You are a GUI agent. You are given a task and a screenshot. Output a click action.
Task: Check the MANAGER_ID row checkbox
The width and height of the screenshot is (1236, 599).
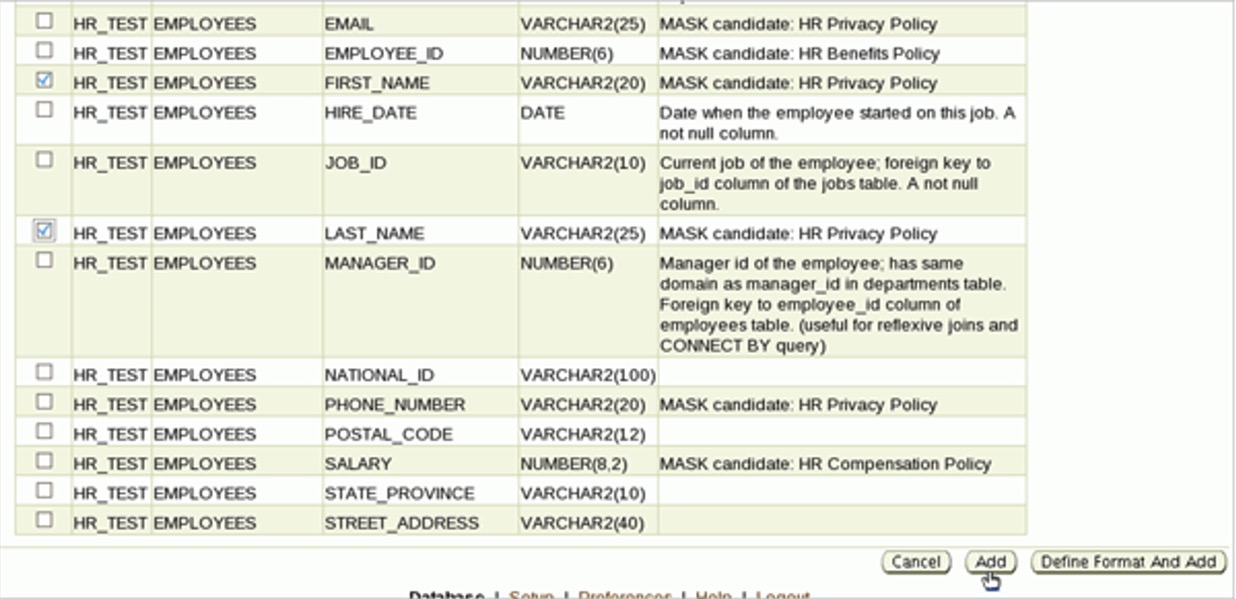pyautogui.click(x=44, y=260)
